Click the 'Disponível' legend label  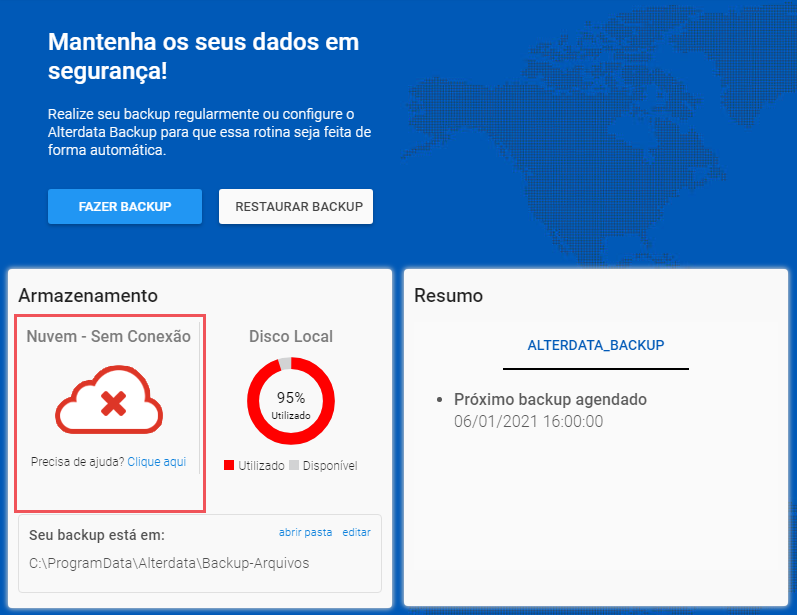(330, 466)
